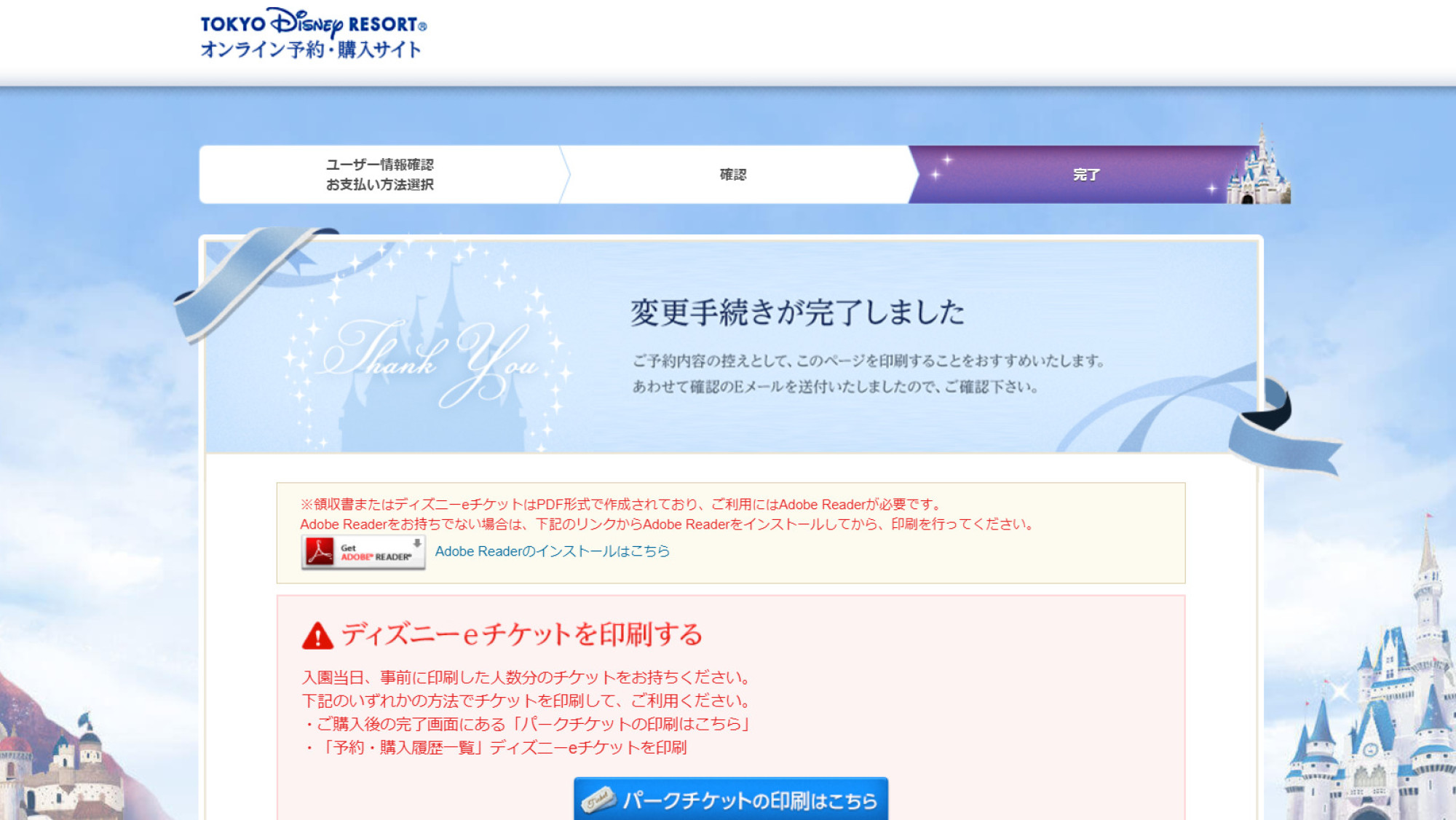Click the パークチケットの印刷はこちら button
This screenshot has height=820, width=1456.
731,799
